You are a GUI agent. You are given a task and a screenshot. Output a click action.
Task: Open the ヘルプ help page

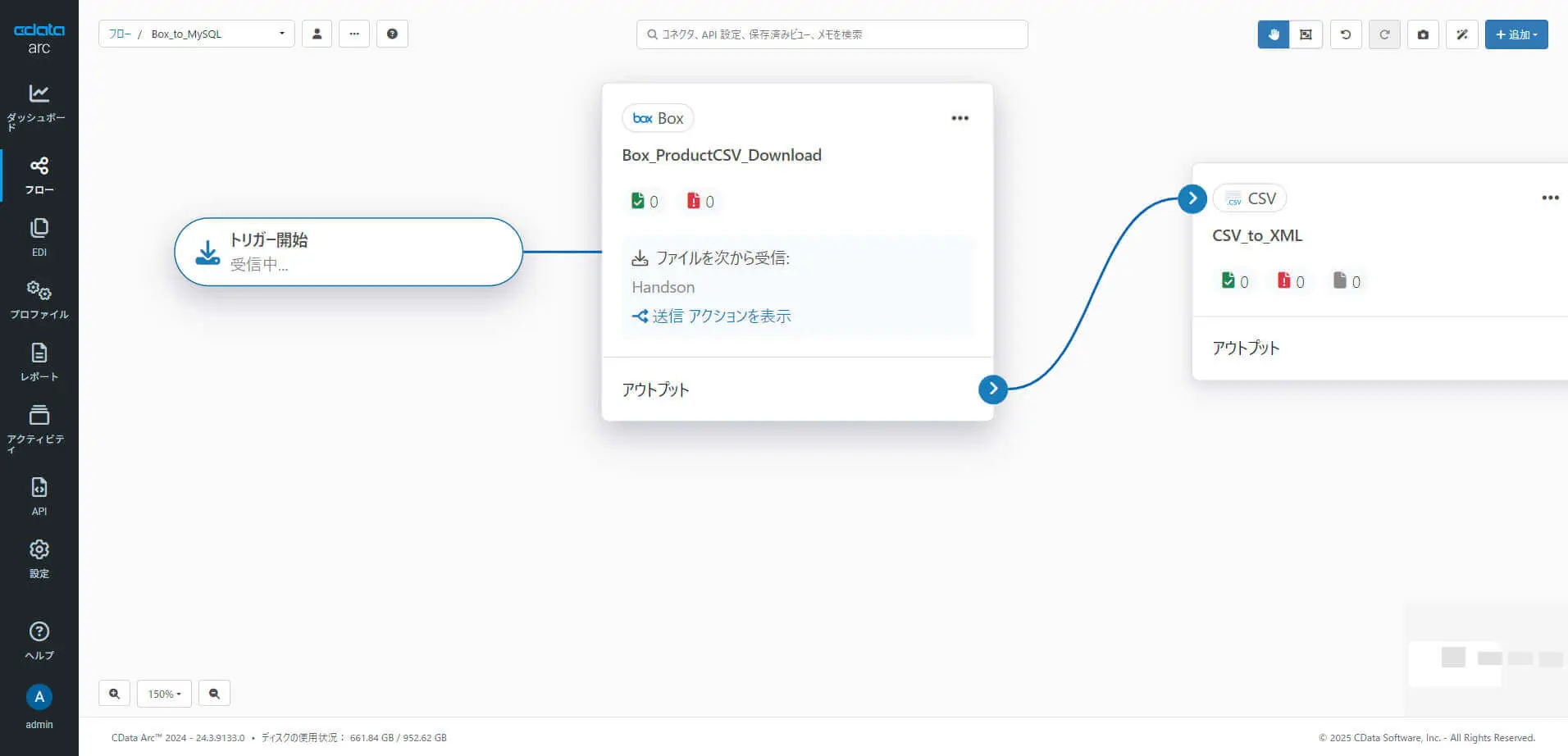click(x=39, y=641)
